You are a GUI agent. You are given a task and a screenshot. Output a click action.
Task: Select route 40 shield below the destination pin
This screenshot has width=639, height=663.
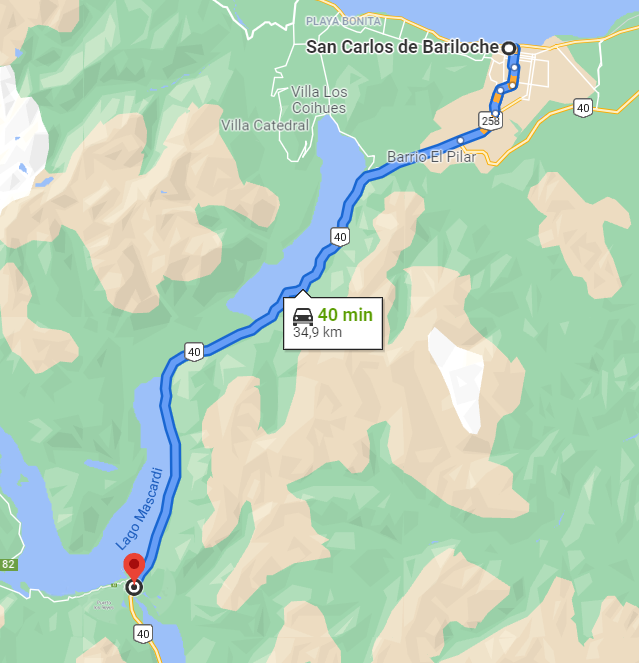point(143,634)
